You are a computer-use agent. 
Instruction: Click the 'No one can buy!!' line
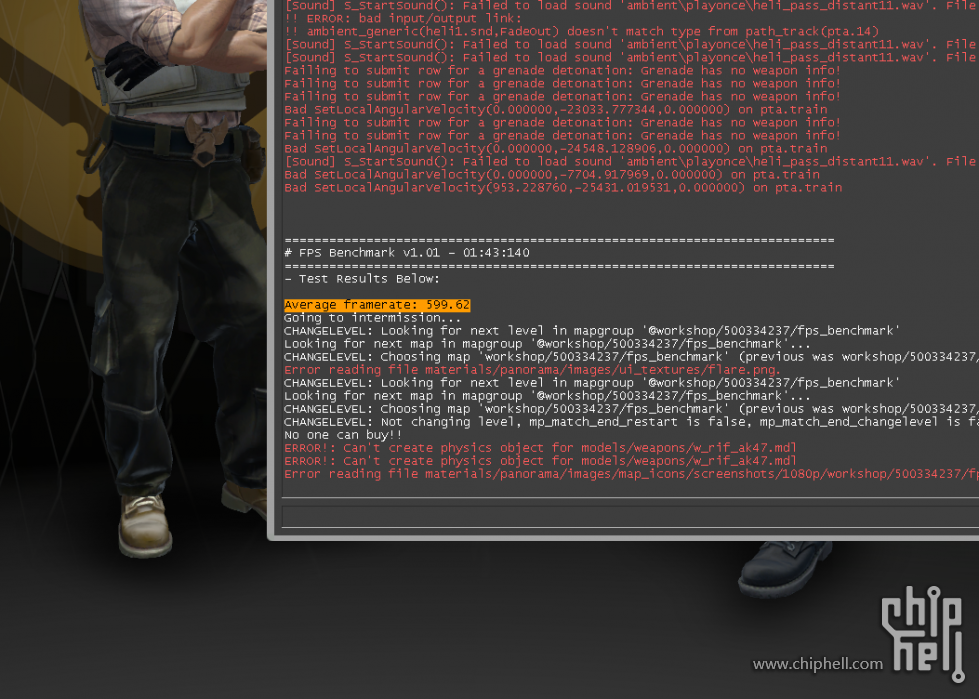(x=343, y=435)
